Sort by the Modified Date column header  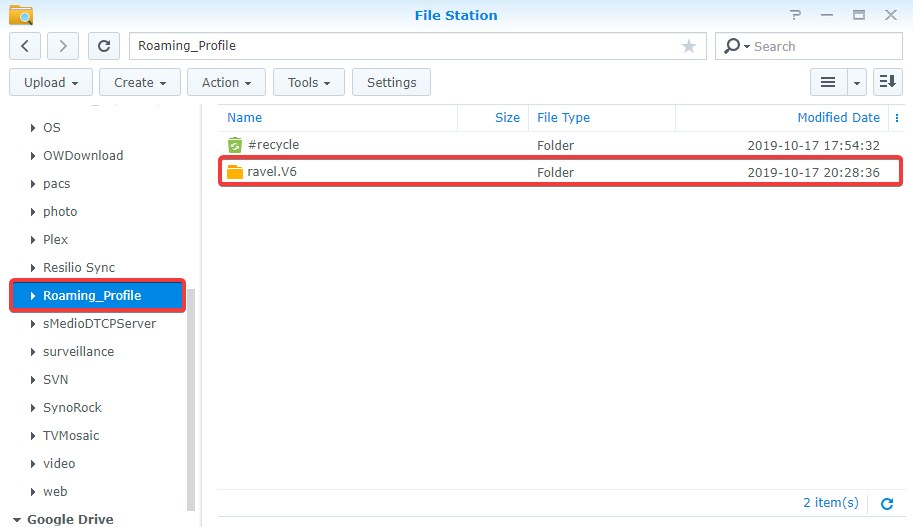coord(838,118)
